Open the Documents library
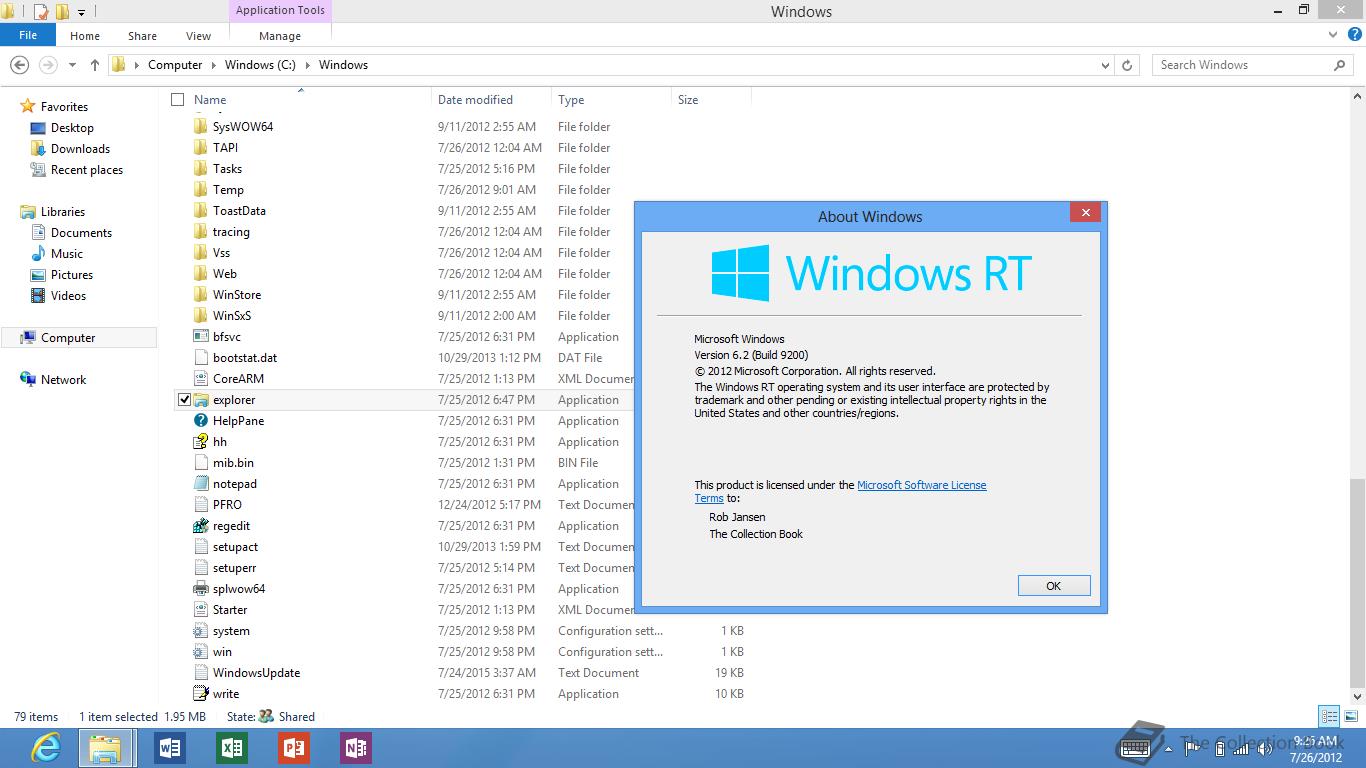This screenshot has width=1366, height=768. 81,233
